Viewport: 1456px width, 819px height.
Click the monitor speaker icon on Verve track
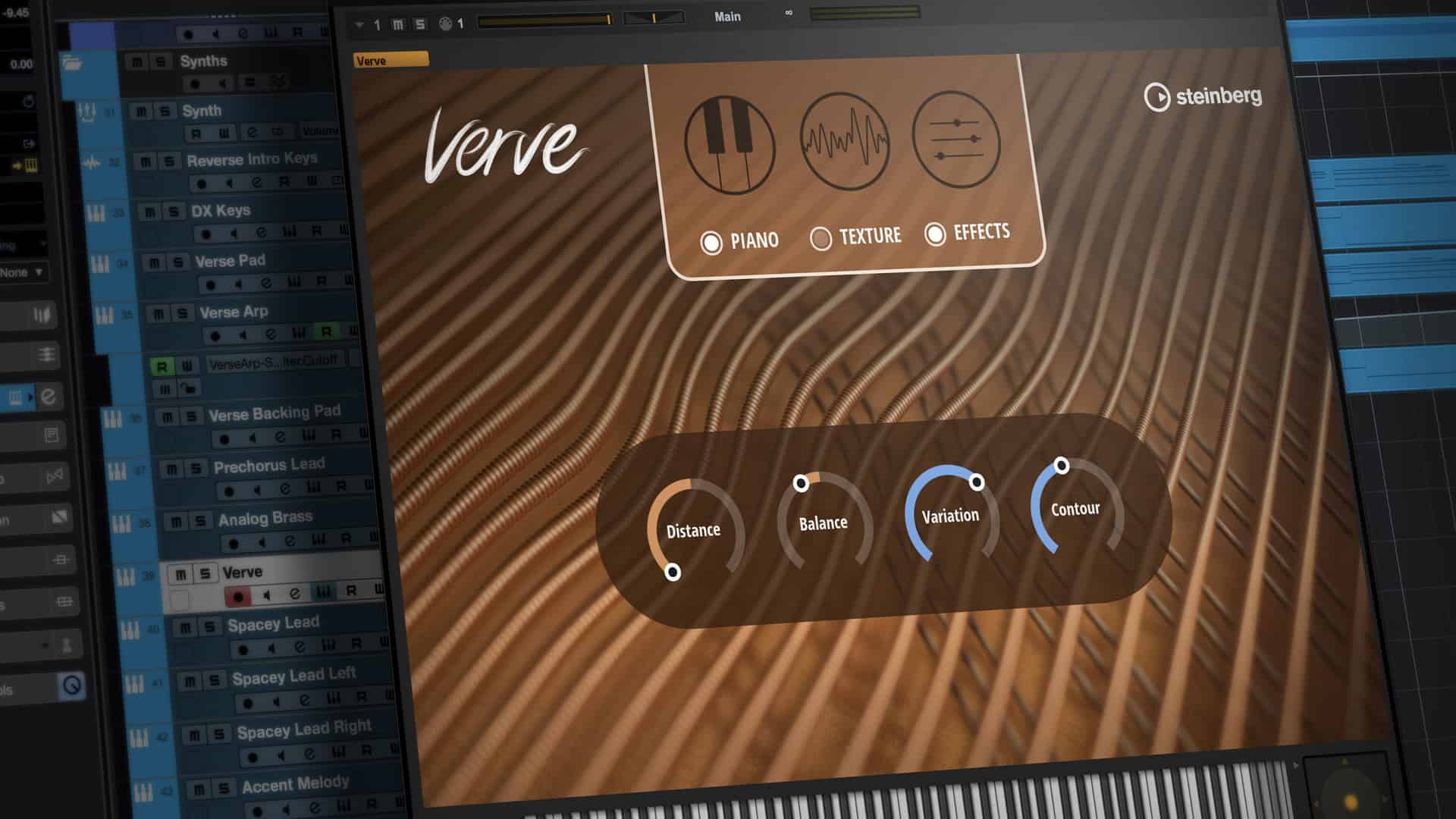267,596
